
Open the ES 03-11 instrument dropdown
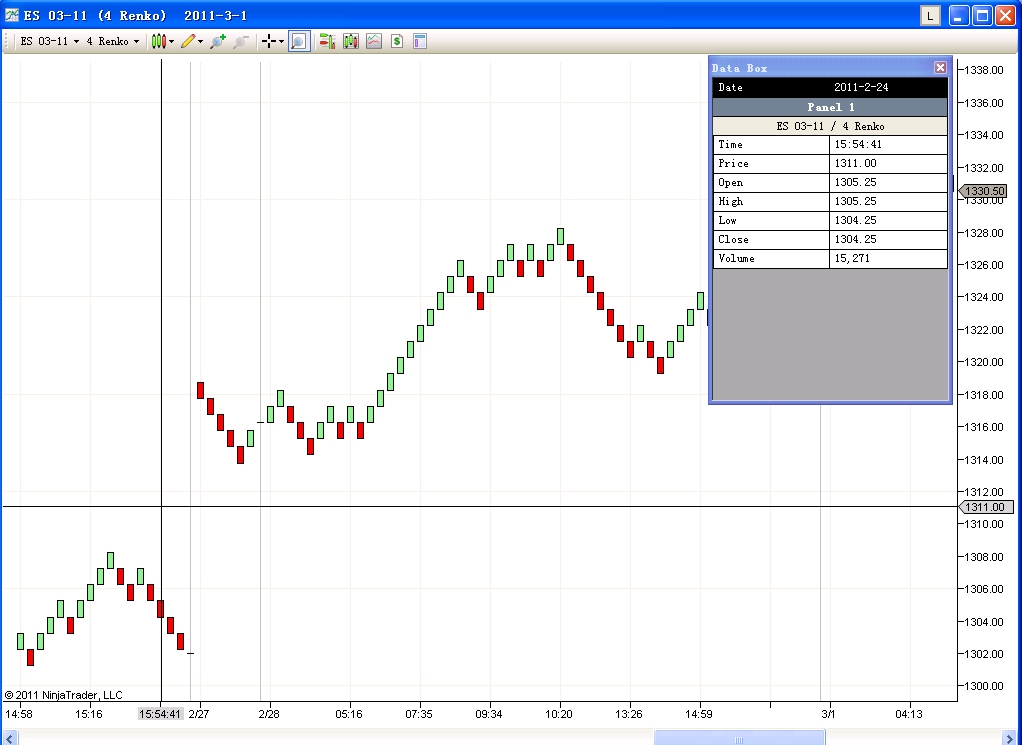click(50, 41)
